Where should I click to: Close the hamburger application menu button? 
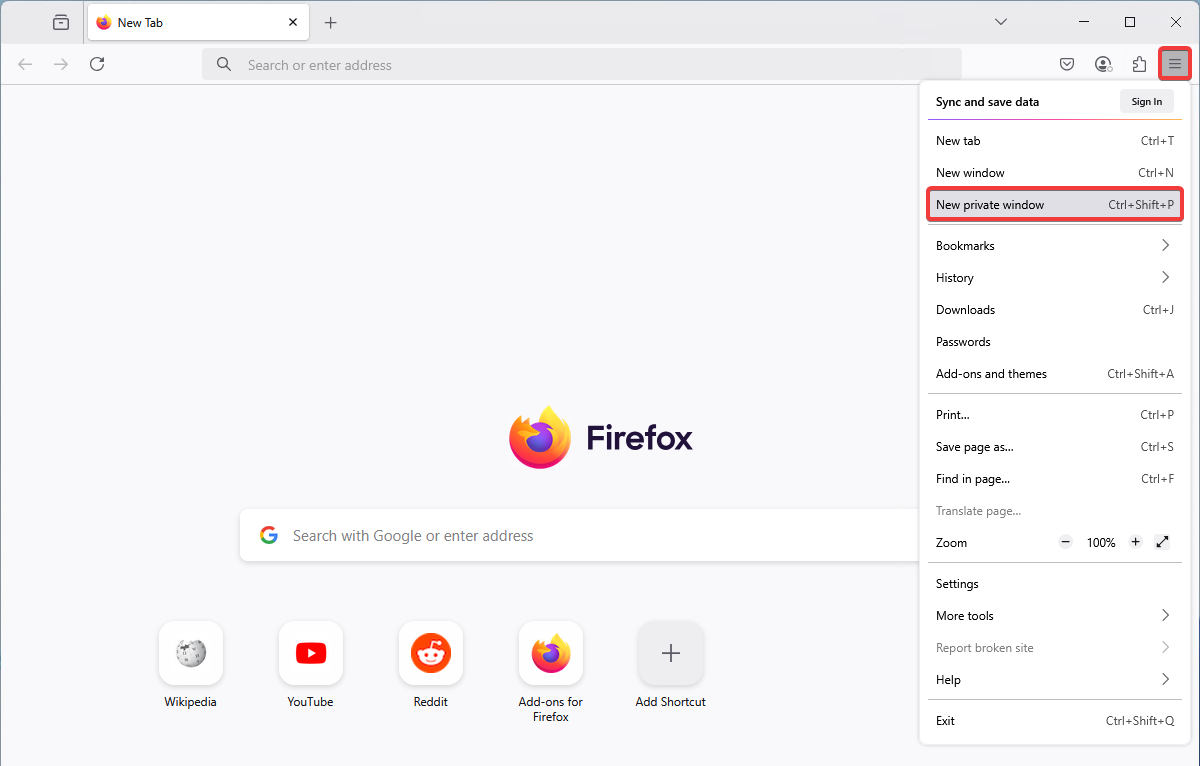pyautogui.click(x=1175, y=65)
